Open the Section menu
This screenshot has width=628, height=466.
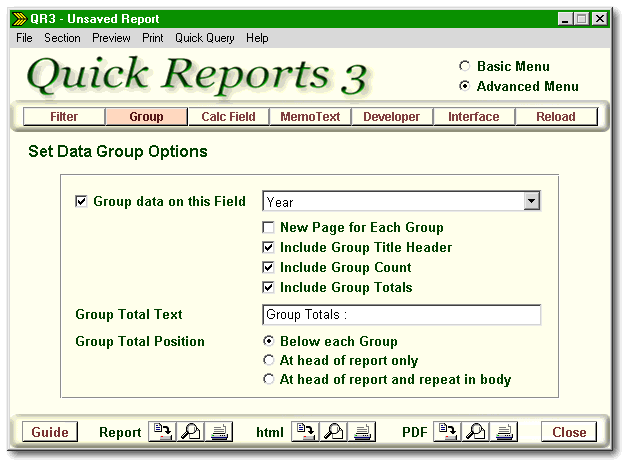[62, 38]
